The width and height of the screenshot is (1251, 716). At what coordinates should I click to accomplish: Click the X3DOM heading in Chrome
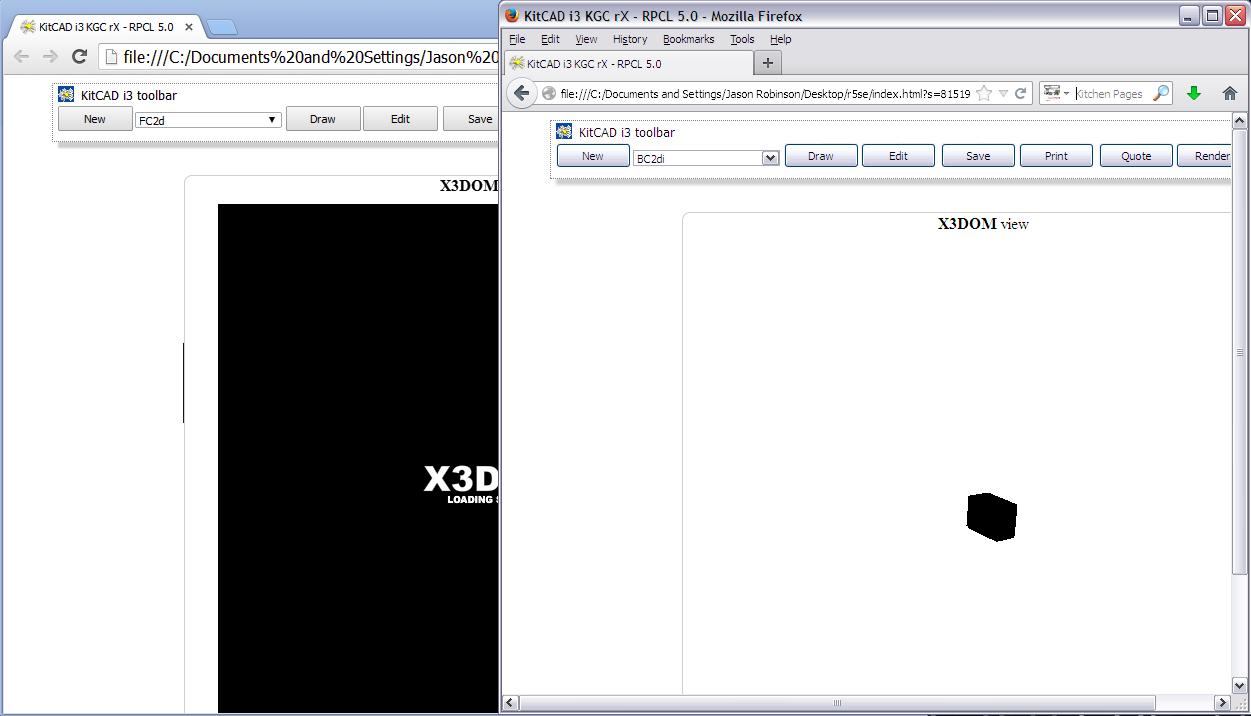469,186
